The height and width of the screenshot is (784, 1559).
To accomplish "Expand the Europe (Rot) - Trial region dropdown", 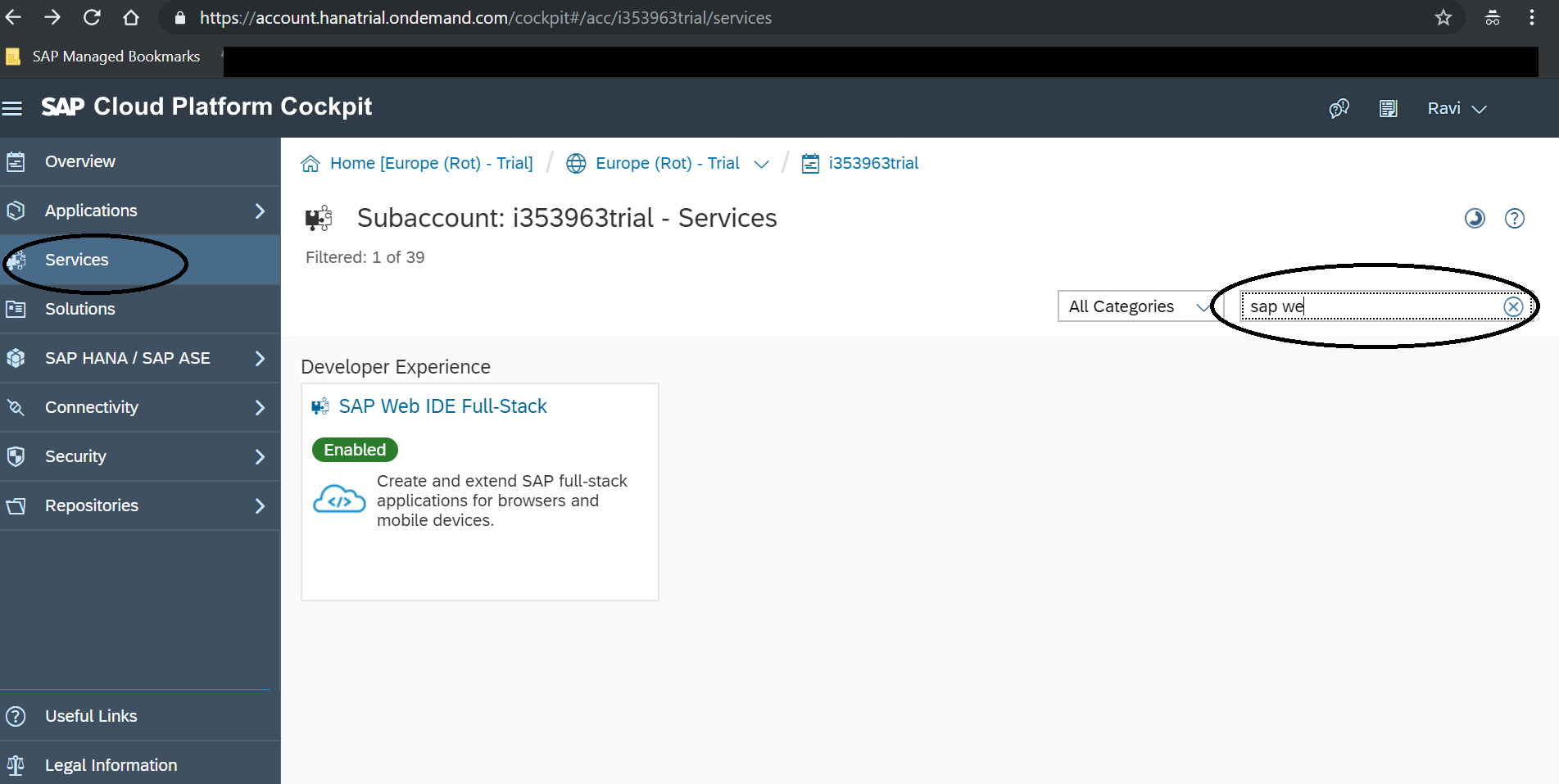I will coord(761,164).
